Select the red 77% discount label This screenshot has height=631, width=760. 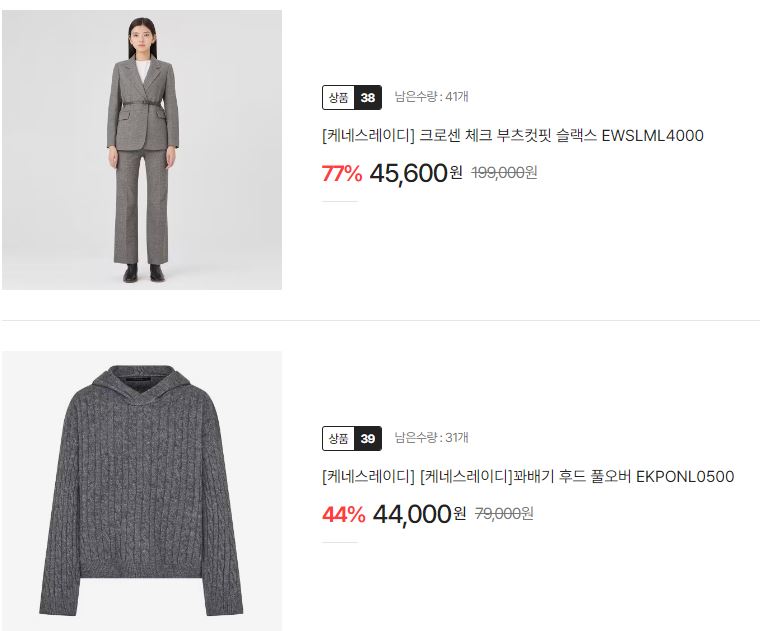342,174
